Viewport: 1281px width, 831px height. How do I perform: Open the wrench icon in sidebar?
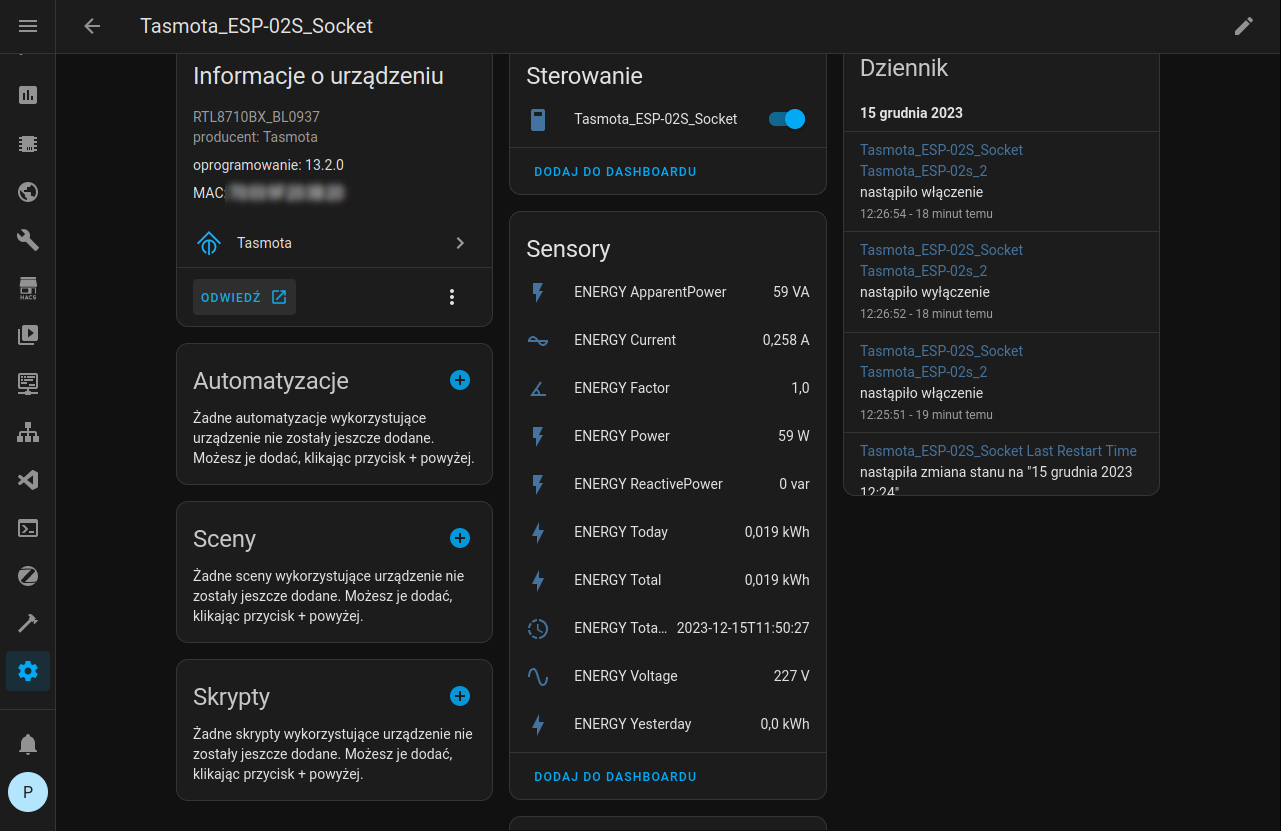coord(28,240)
